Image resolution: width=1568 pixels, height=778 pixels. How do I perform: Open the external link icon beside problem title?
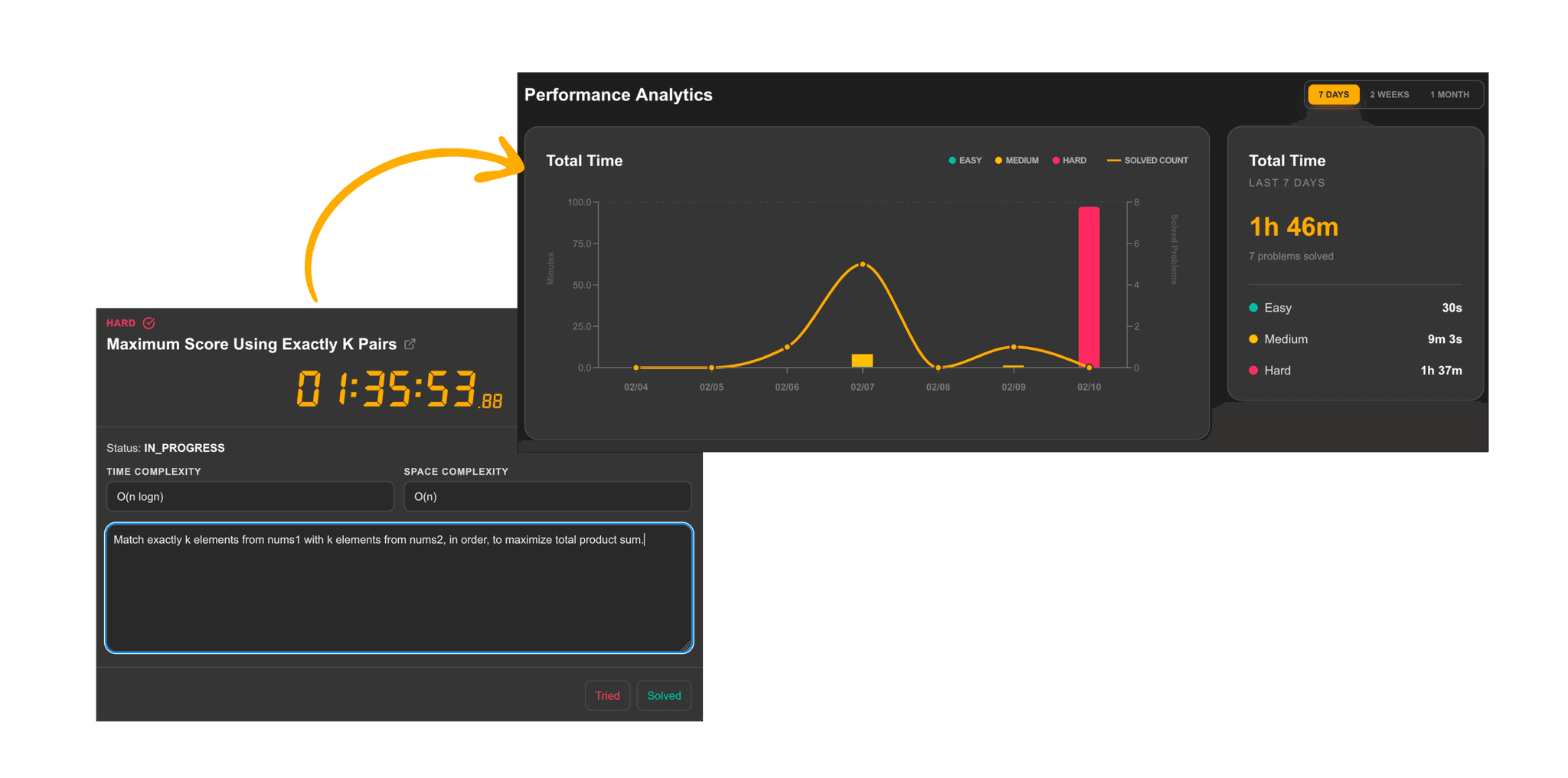point(410,345)
